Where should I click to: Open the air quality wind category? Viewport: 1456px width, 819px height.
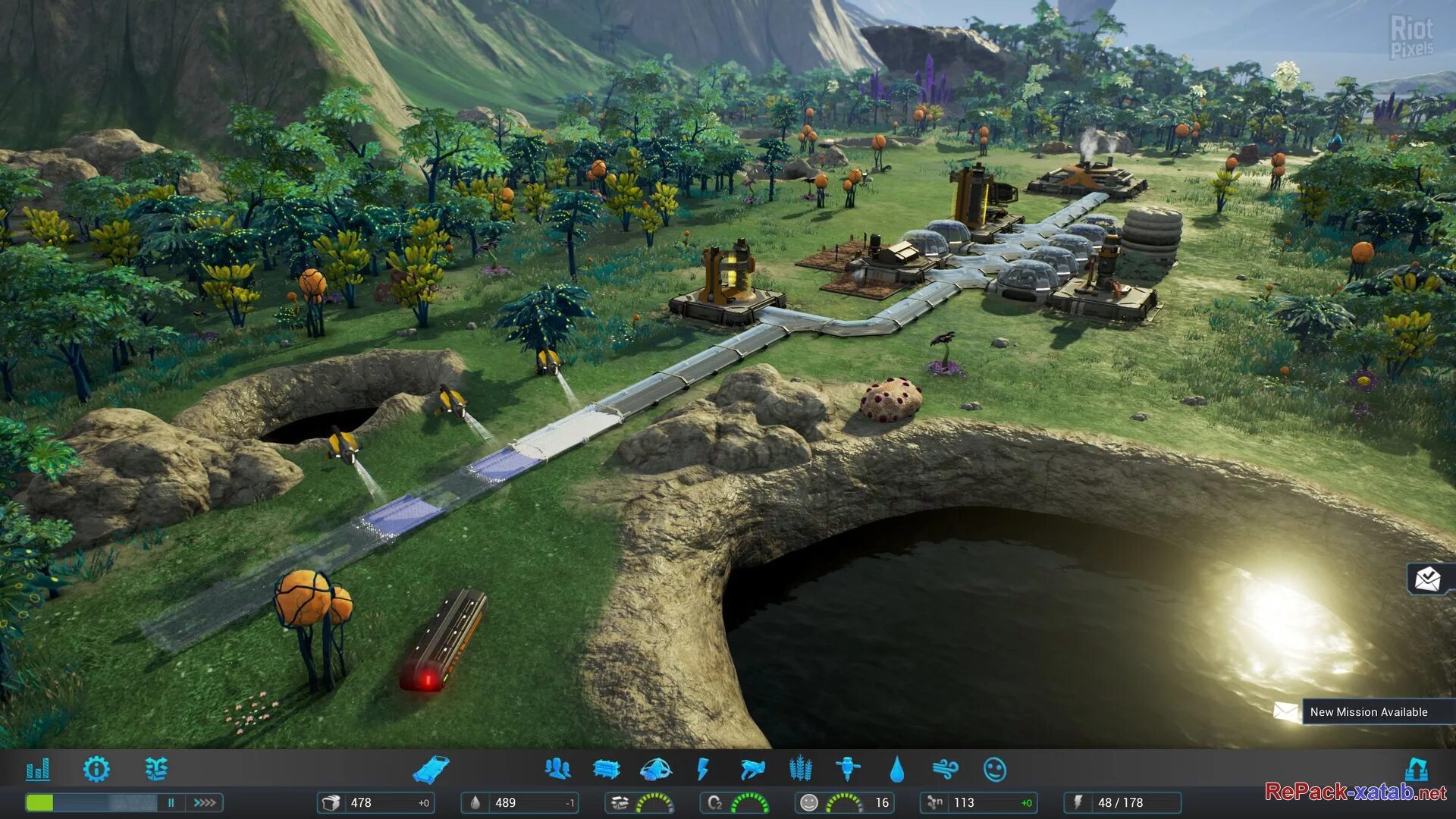point(945,770)
